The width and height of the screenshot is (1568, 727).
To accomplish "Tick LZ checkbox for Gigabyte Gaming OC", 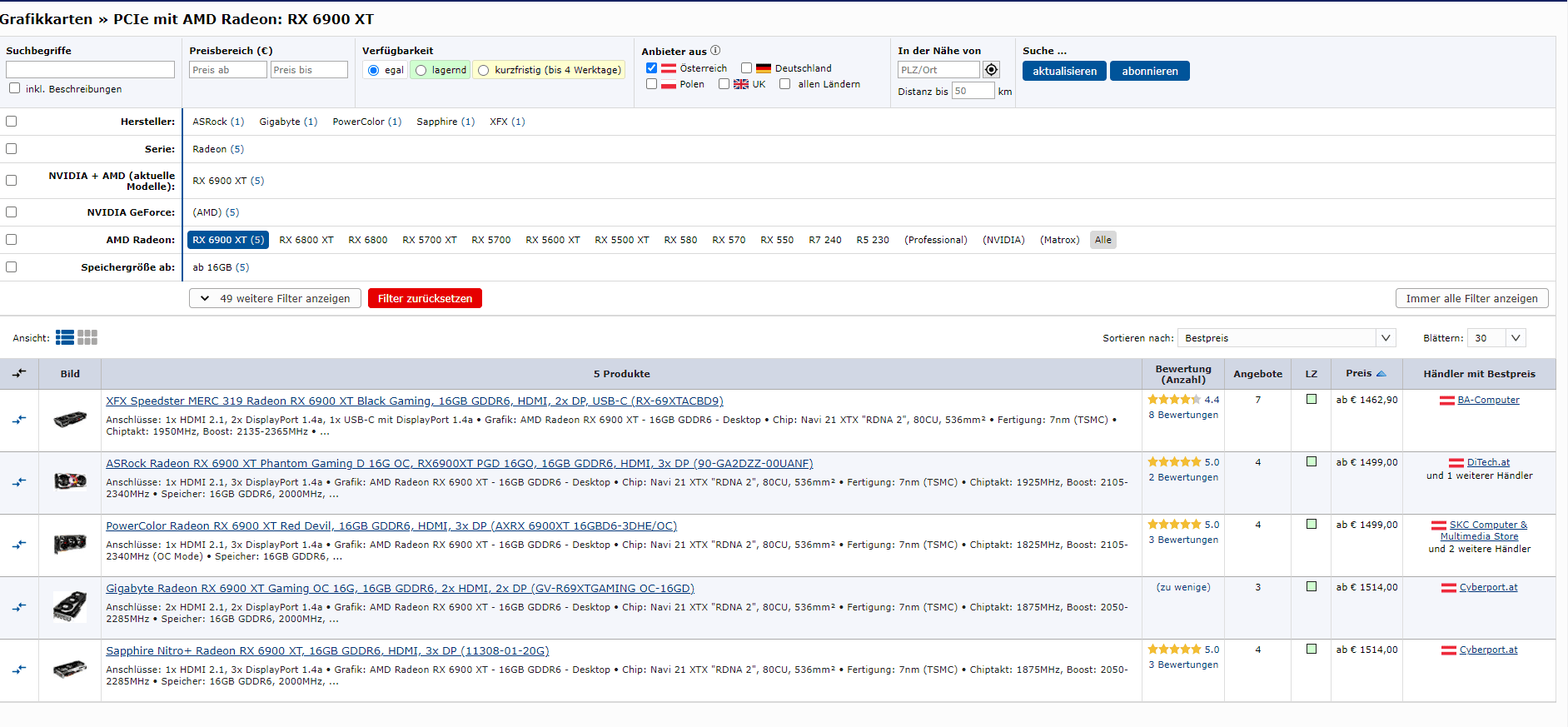I will coord(1312,587).
